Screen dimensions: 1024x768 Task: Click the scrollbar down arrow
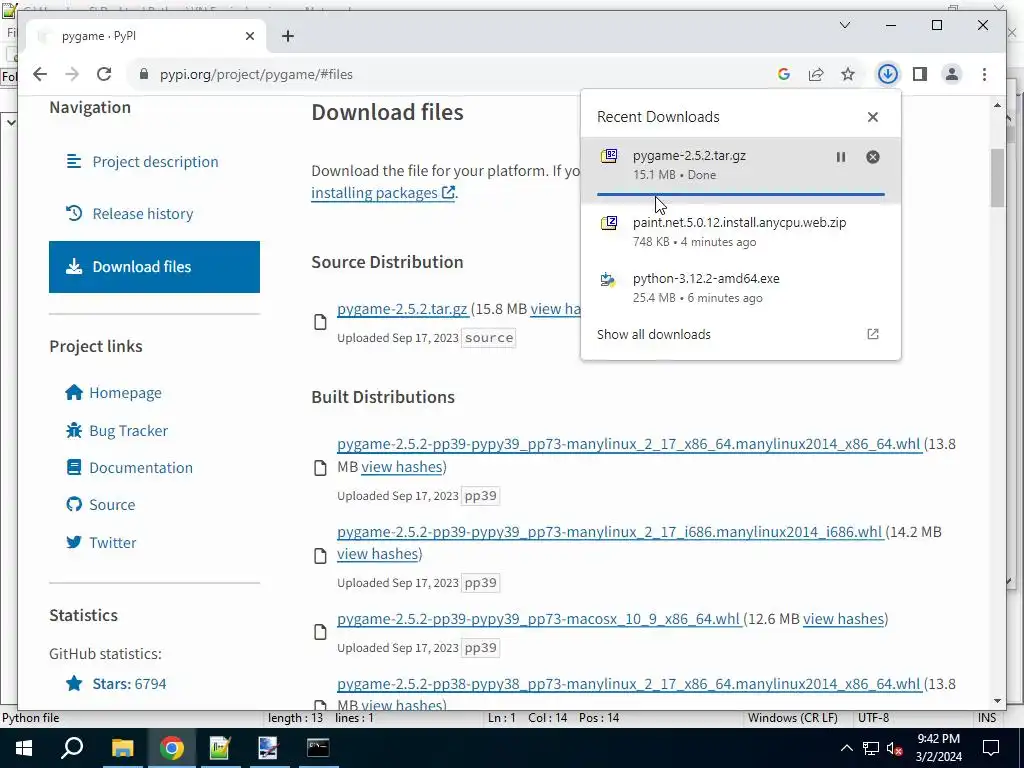pyautogui.click(x=997, y=701)
